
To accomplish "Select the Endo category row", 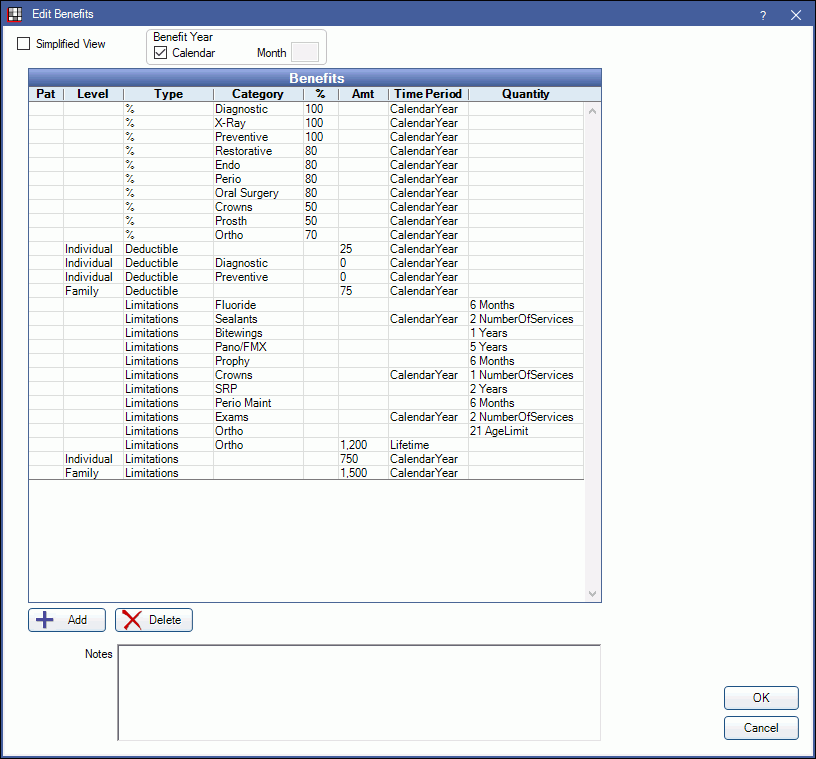I will pyautogui.click(x=306, y=165).
